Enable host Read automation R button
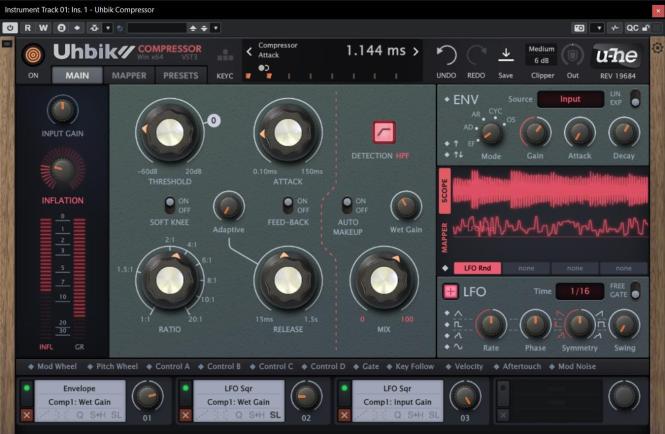The height and width of the screenshot is (434, 665). coord(28,28)
